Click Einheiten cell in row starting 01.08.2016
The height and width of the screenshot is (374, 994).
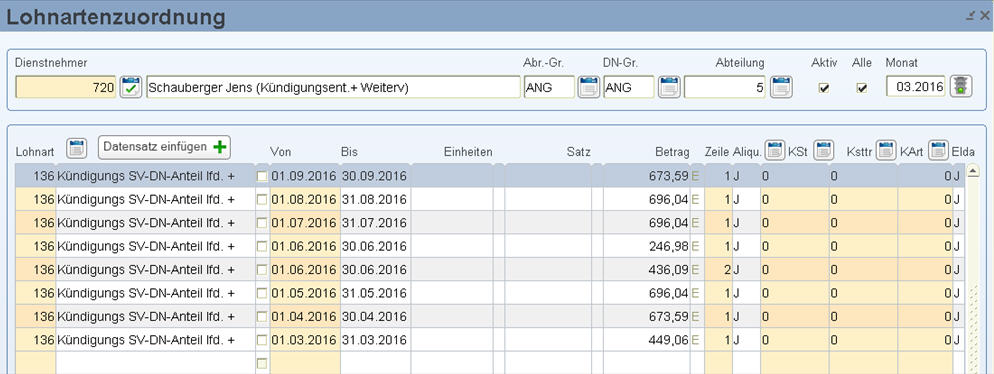(452, 200)
